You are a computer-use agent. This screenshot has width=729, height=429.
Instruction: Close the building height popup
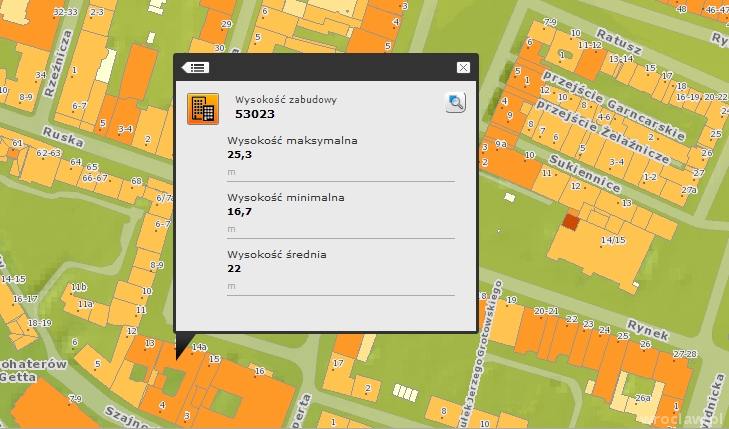click(462, 67)
